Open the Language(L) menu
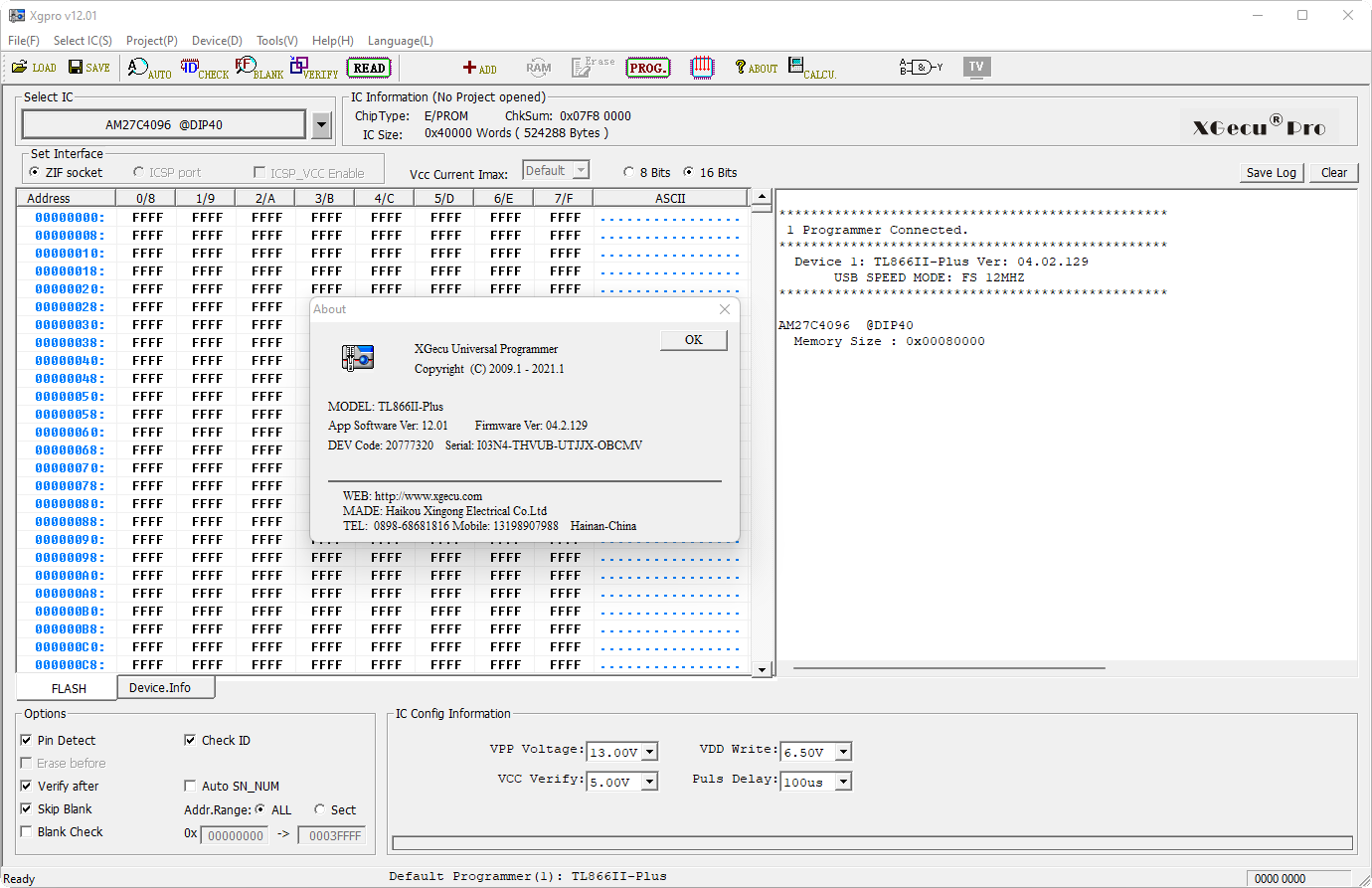 tap(401, 41)
